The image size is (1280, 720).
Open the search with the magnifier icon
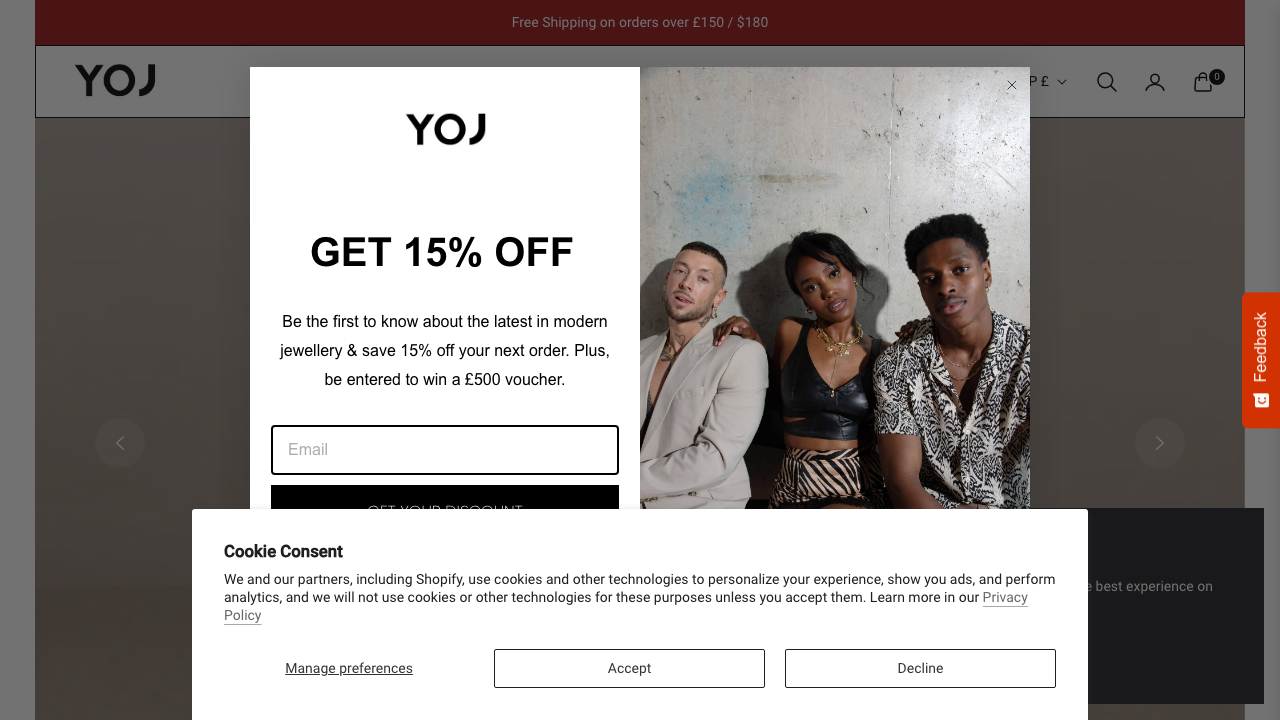(1106, 81)
